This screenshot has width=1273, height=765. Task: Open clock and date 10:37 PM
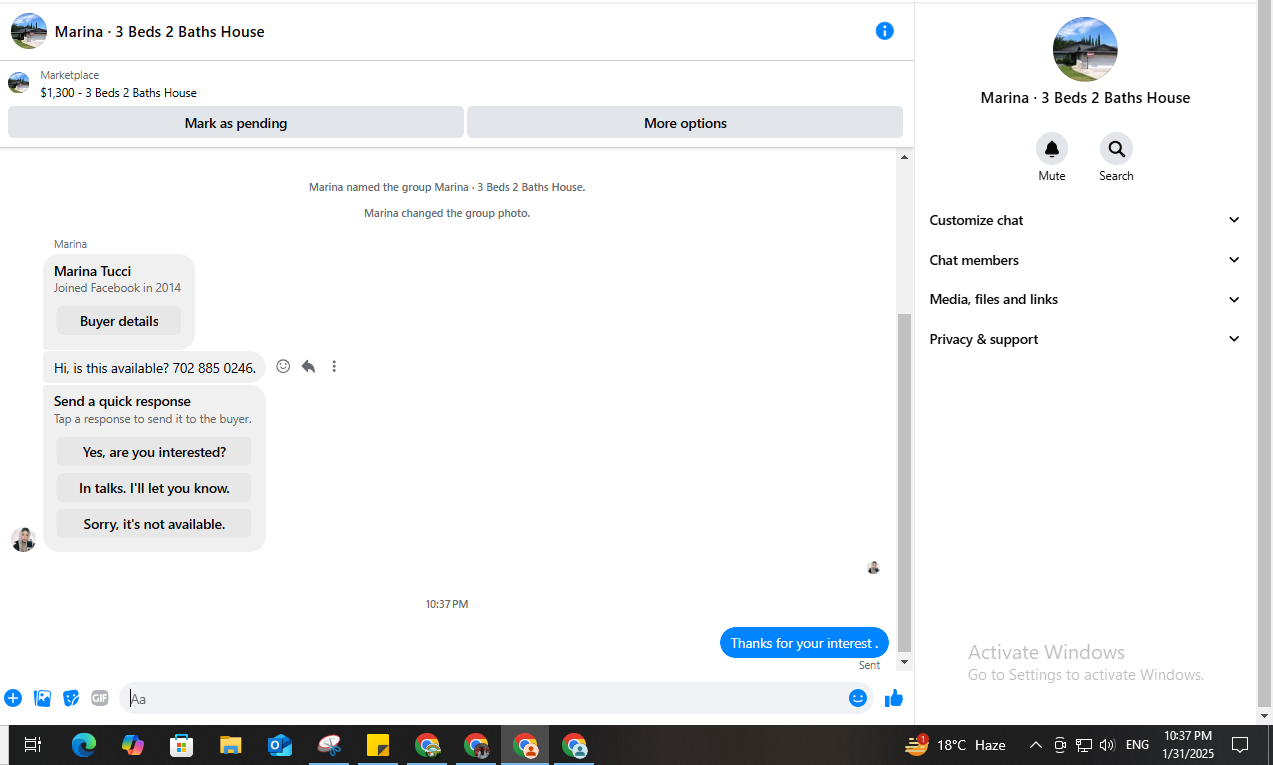[1188, 745]
